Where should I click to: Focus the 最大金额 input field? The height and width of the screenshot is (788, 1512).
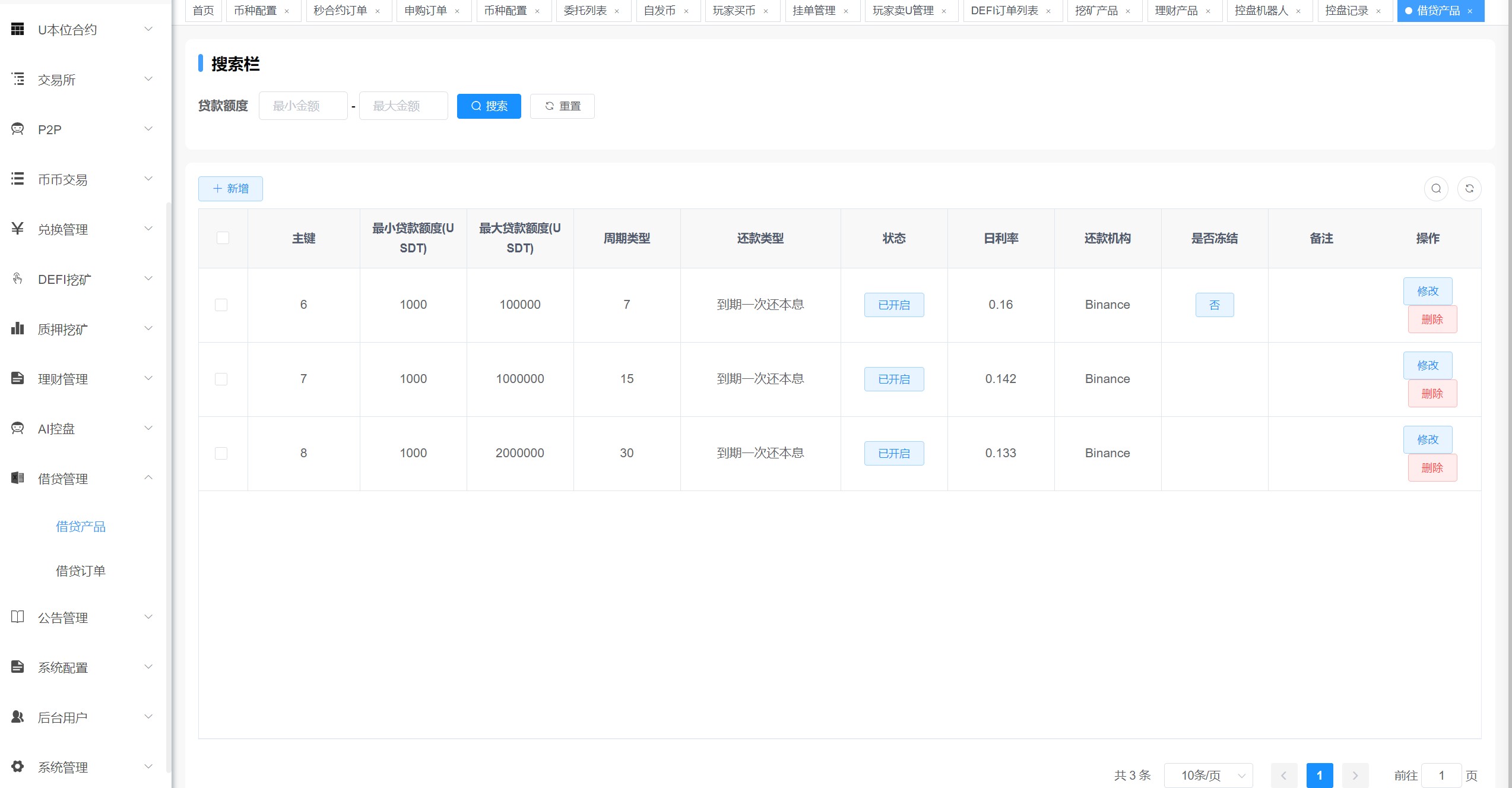(x=404, y=106)
